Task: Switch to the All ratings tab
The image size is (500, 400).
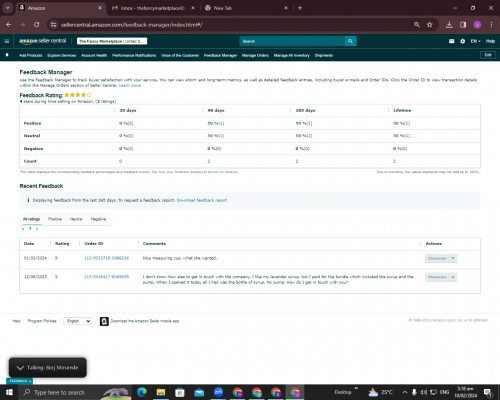Action: (x=31, y=219)
